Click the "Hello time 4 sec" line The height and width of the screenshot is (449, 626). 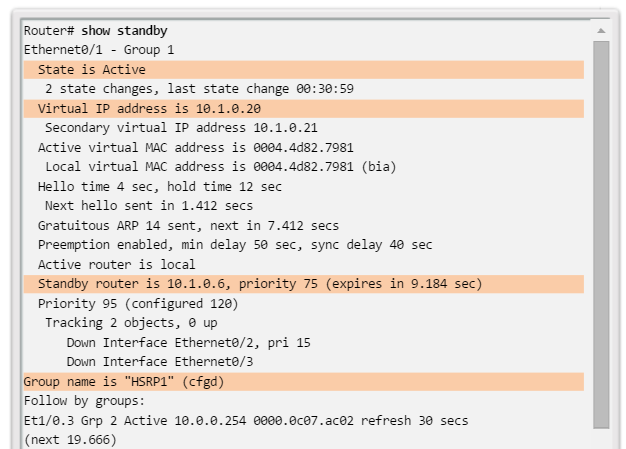pyautogui.click(x=160, y=186)
